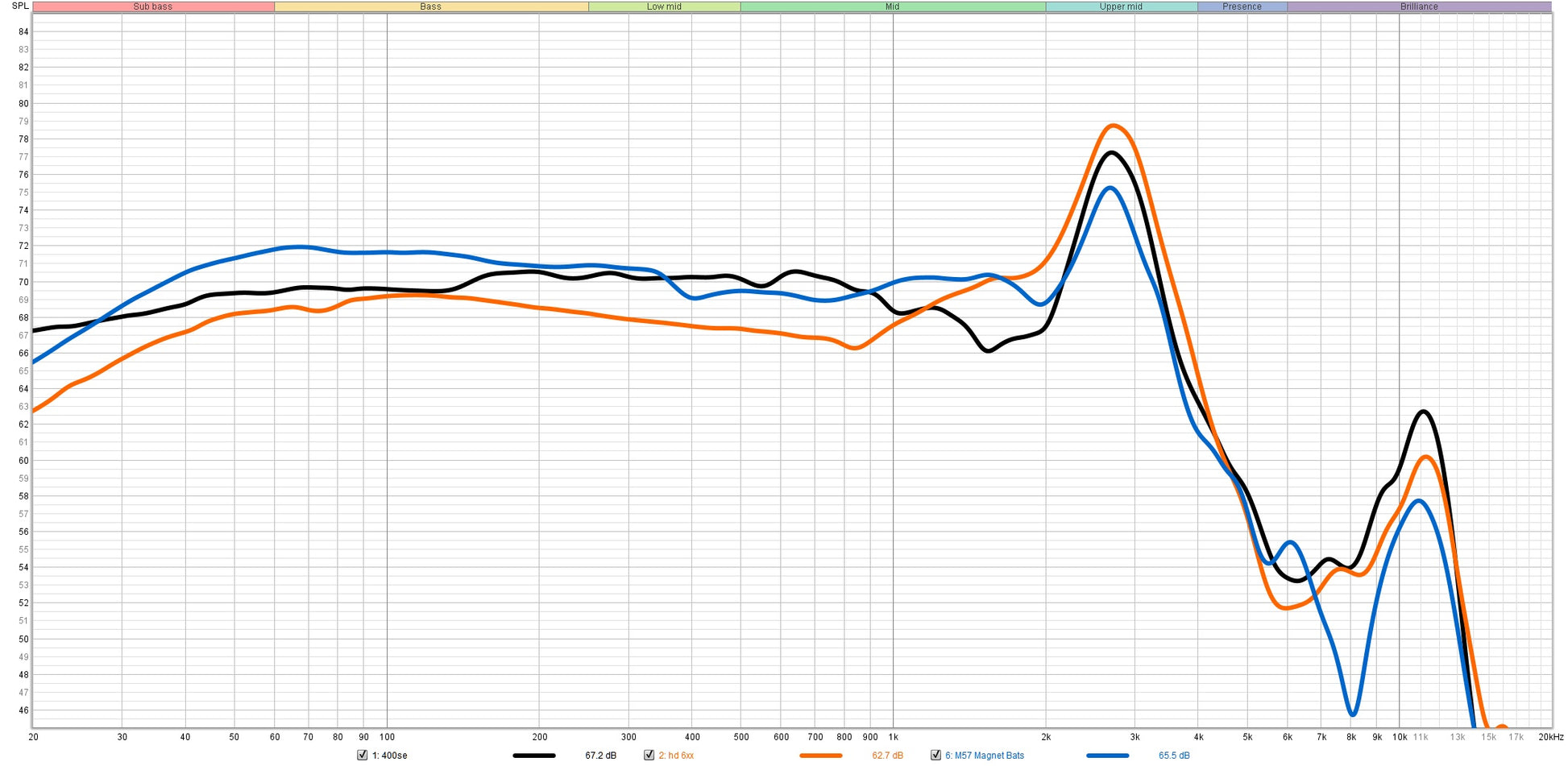Select the Upper mid band header
Image resolution: width=1568 pixels, height=766 pixels.
(1121, 6)
